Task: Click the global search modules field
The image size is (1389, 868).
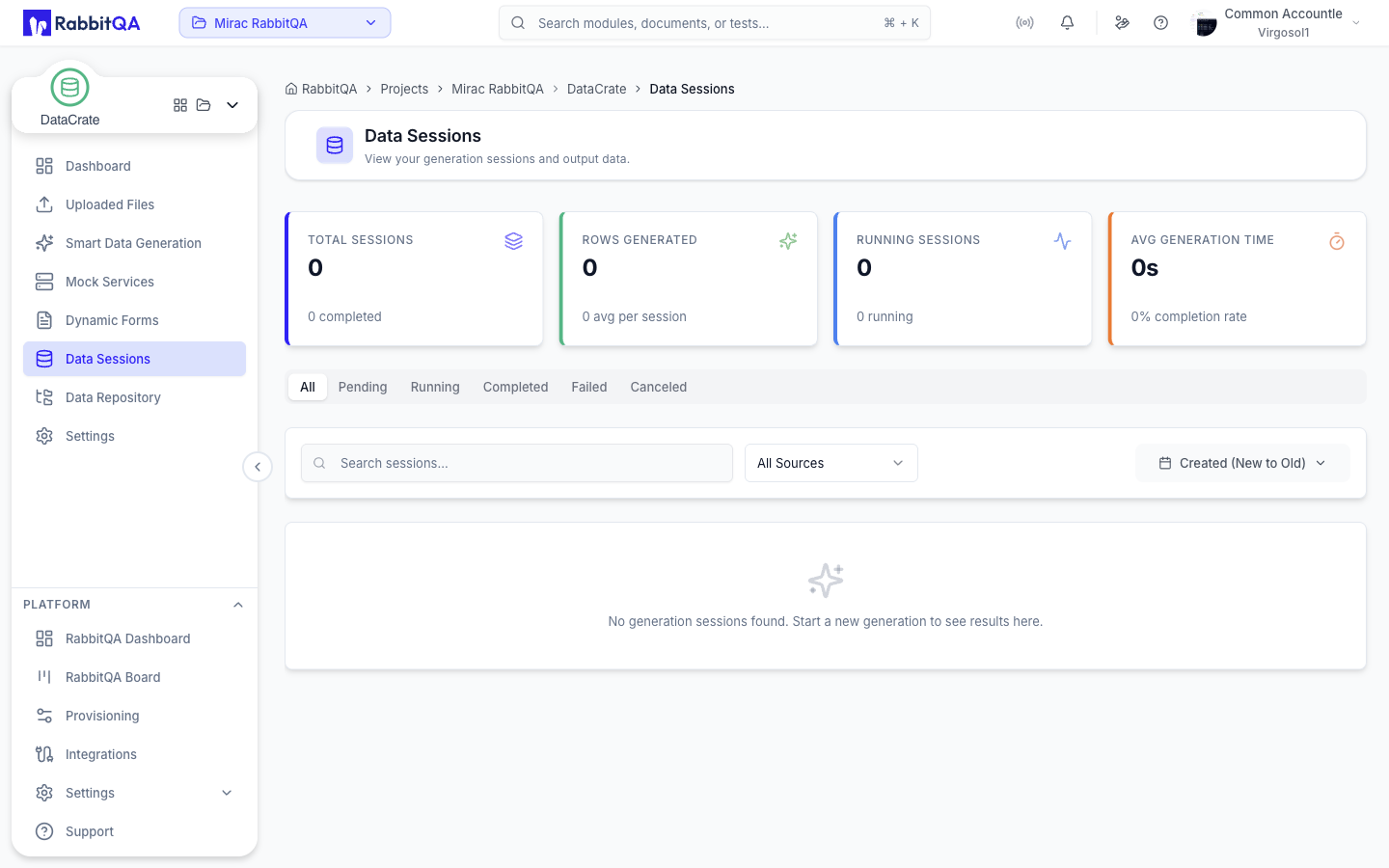Action: tap(715, 23)
